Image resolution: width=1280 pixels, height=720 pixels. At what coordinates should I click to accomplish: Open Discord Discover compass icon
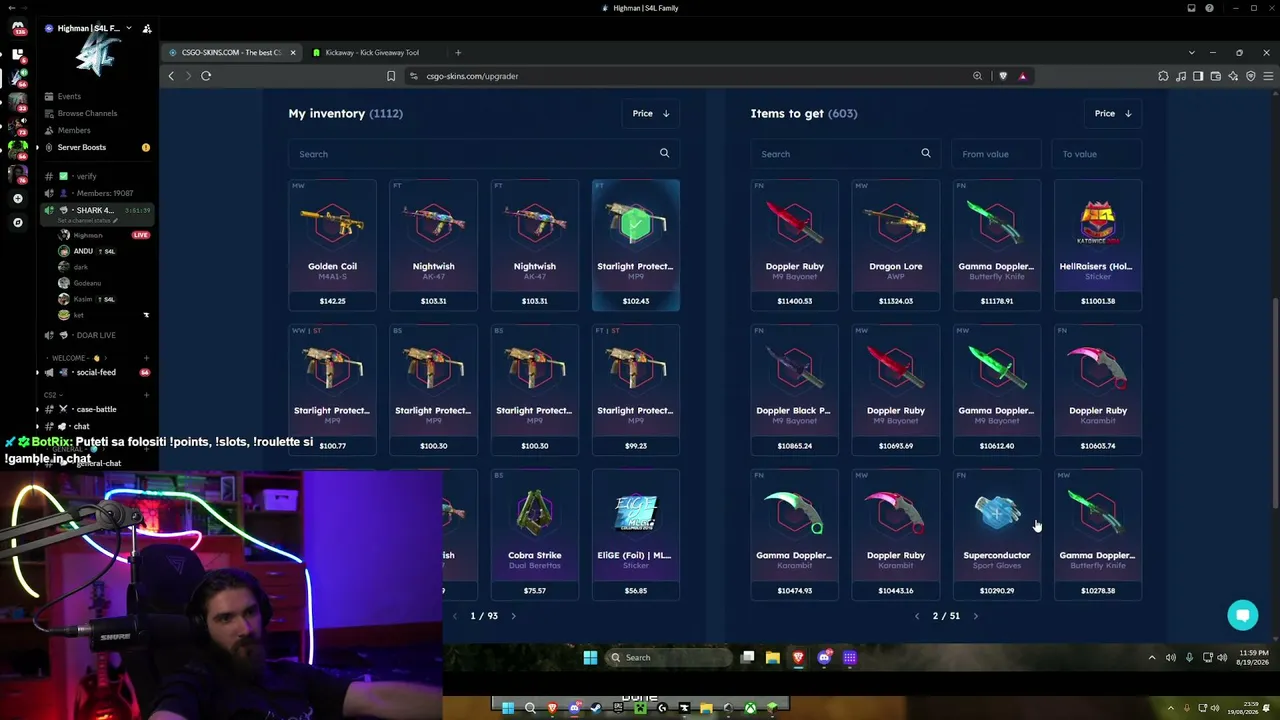[x=18, y=222]
